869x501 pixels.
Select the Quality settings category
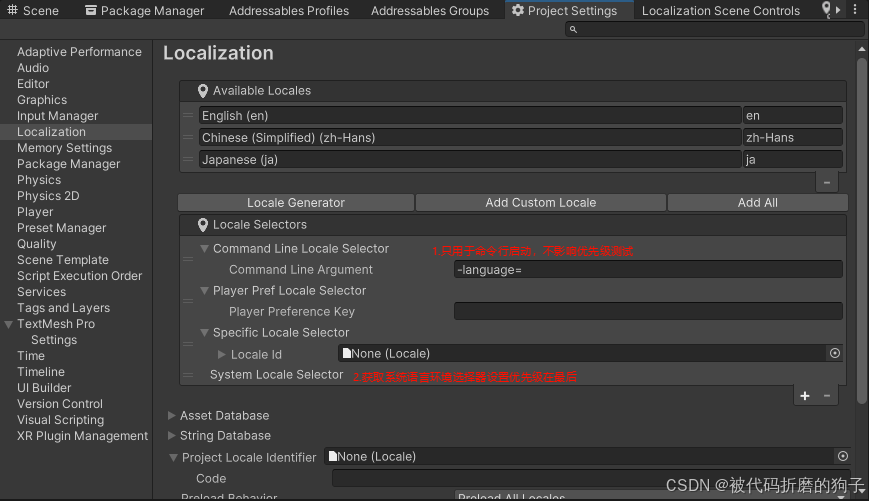point(37,244)
